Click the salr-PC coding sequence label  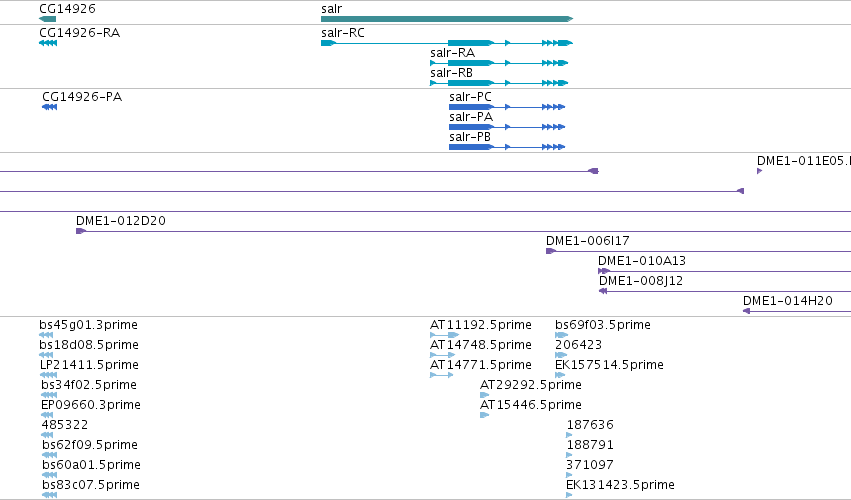coord(471,97)
